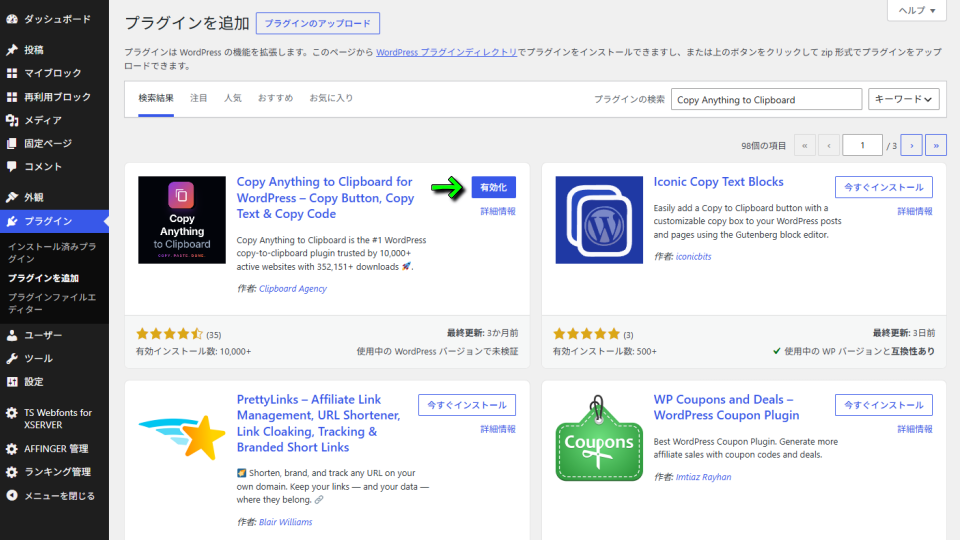Go to first page of results
The width and height of the screenshot is (960, 540).
[x=804, y=145]
